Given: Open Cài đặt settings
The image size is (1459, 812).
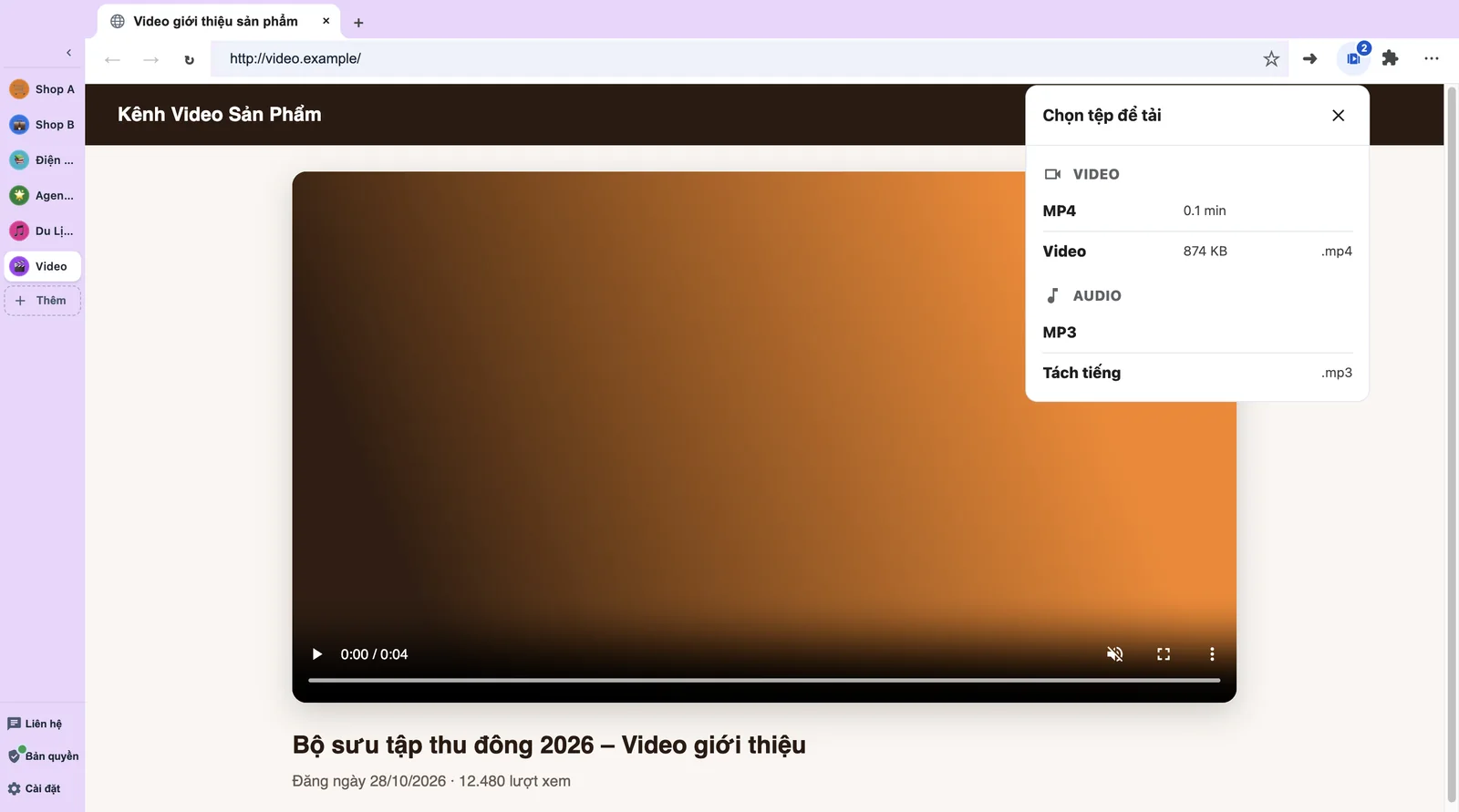Looking at the screenshot, I should click(x=34, y=789).
